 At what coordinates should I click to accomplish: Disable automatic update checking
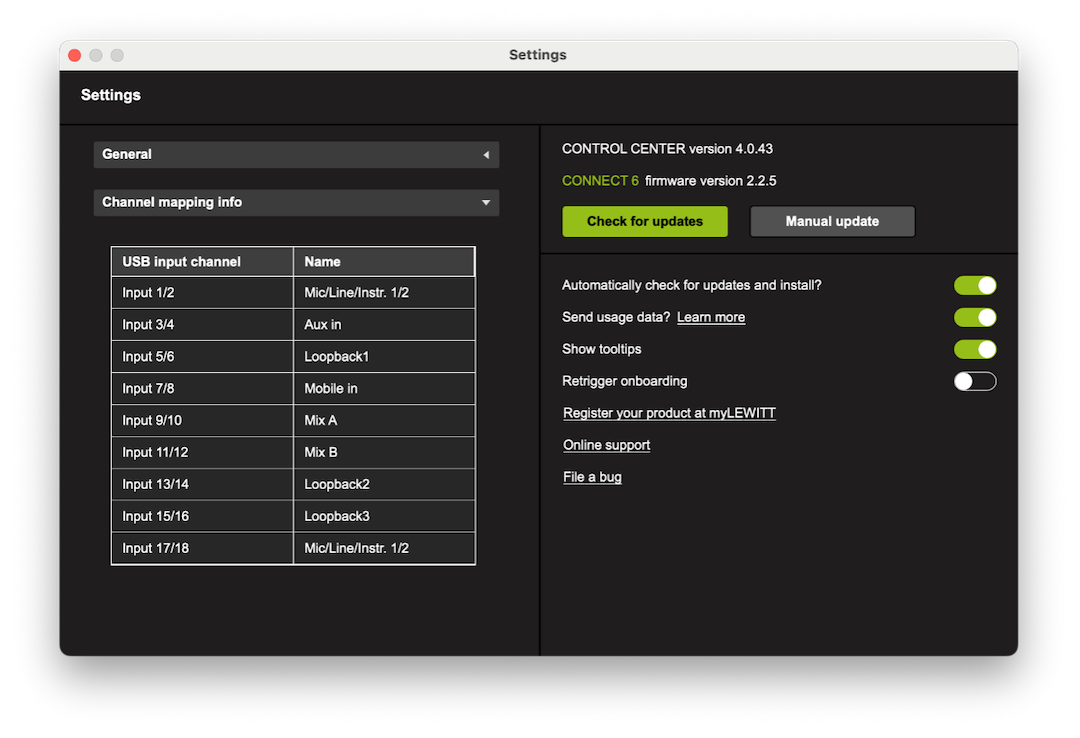click(975, 285)
